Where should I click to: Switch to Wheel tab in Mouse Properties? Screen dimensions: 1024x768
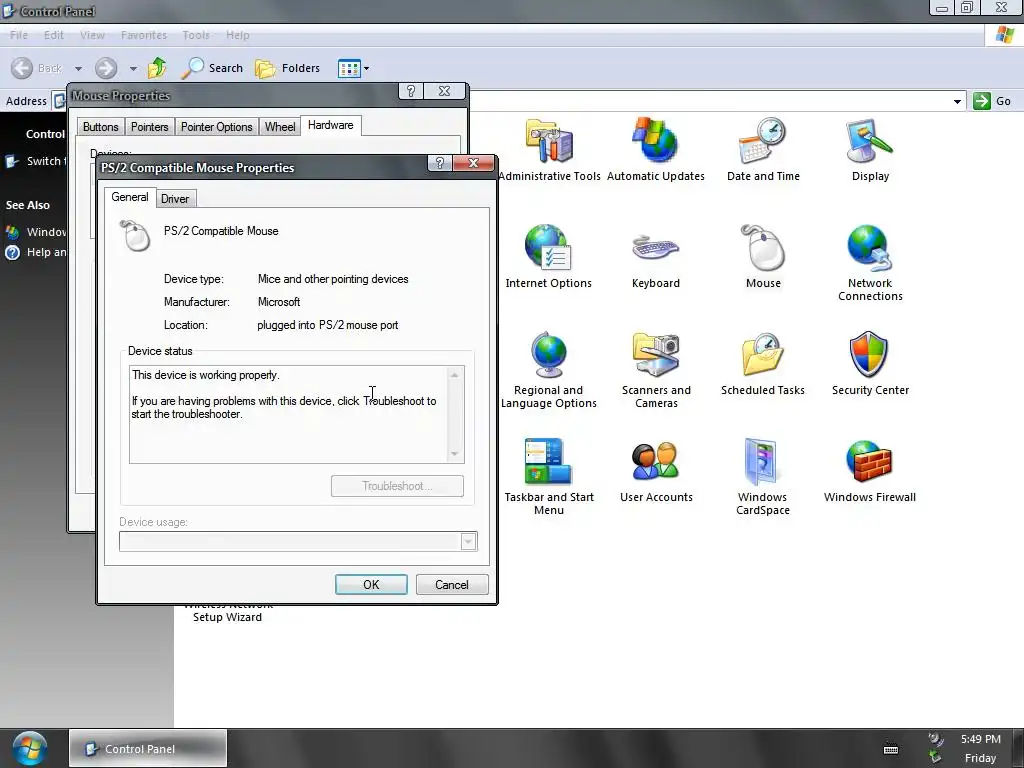pos(280,127)
